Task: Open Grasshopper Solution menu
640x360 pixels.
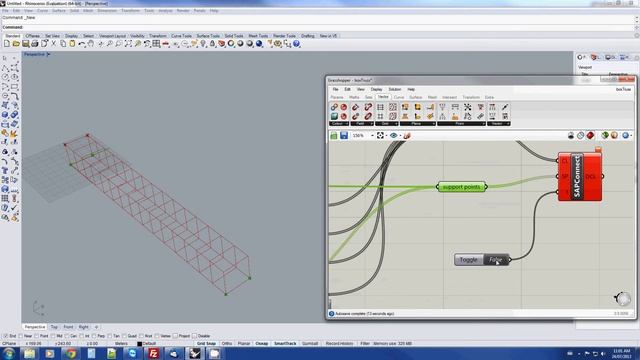Action: pyautogui.click(x=394, y=89)
